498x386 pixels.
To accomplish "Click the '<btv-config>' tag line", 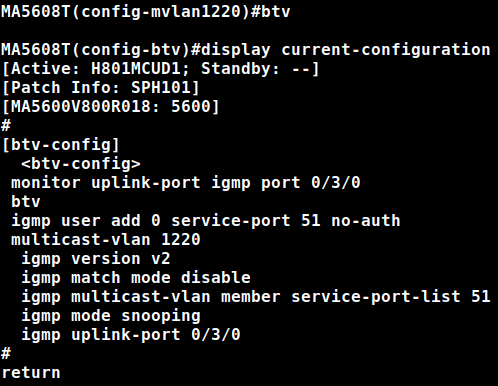I will point(81,164).
